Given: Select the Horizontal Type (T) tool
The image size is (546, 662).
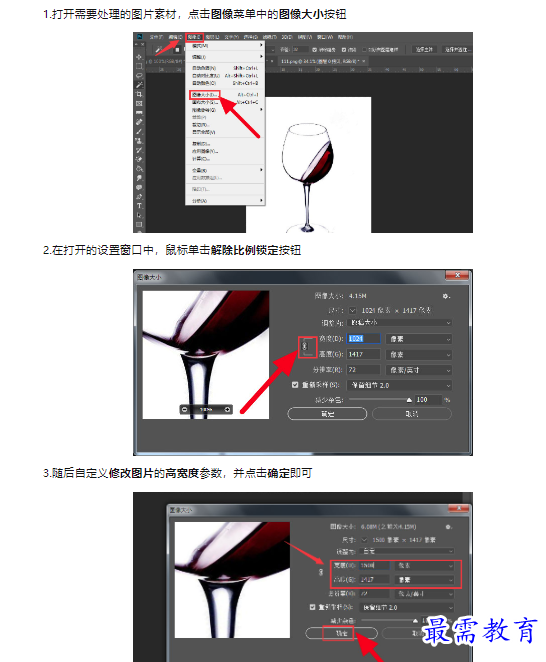Looking at the screenshot, I should (x=139, y=206).
